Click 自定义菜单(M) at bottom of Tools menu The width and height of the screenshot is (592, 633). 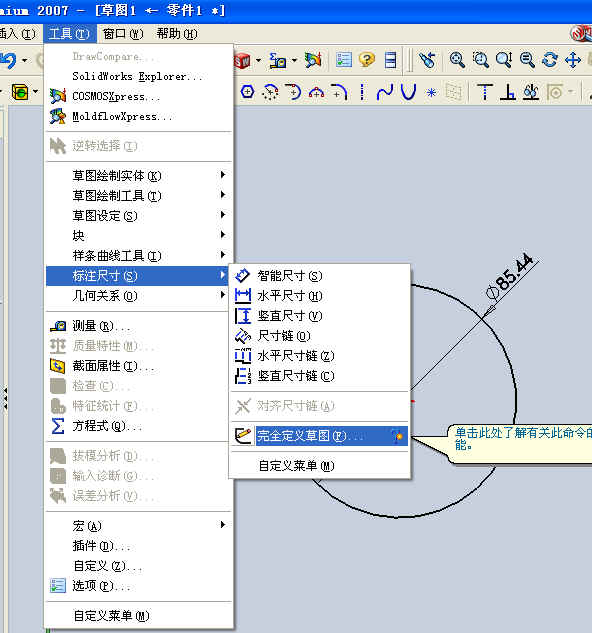139,616
